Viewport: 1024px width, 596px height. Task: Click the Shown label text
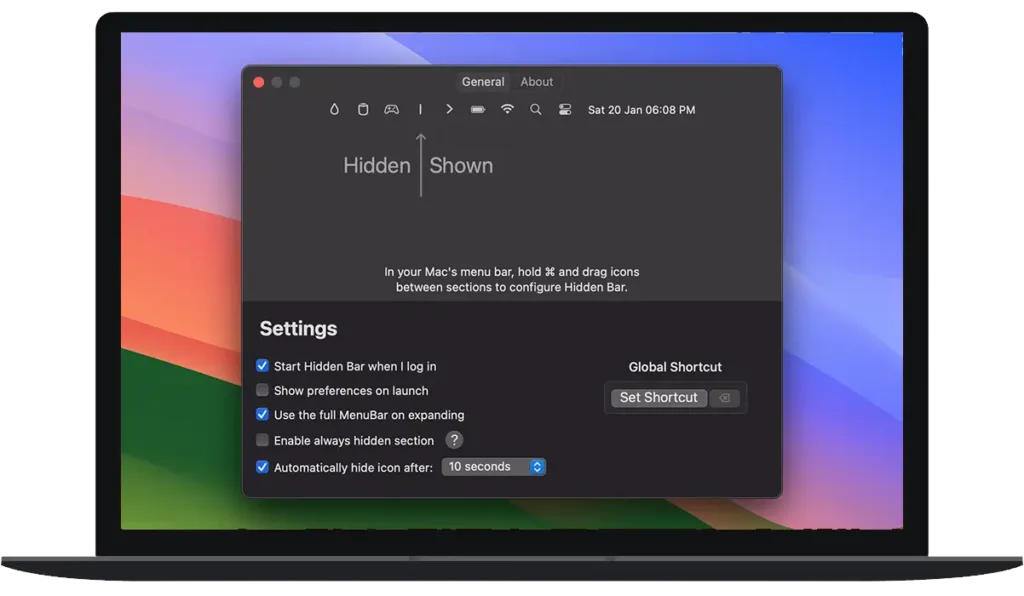click(x=461, y=165)
